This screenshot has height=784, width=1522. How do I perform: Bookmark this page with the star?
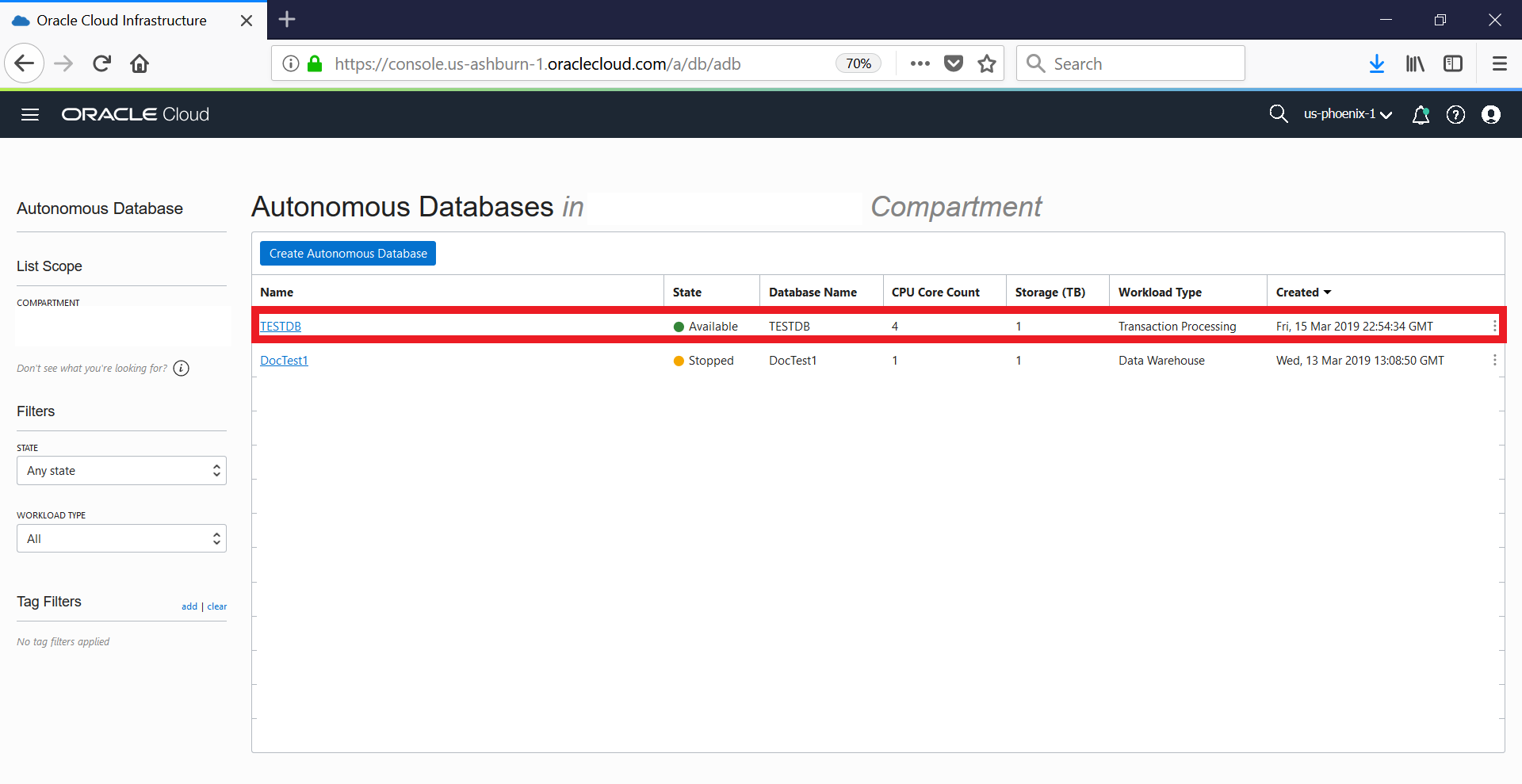tap(987, 63)
